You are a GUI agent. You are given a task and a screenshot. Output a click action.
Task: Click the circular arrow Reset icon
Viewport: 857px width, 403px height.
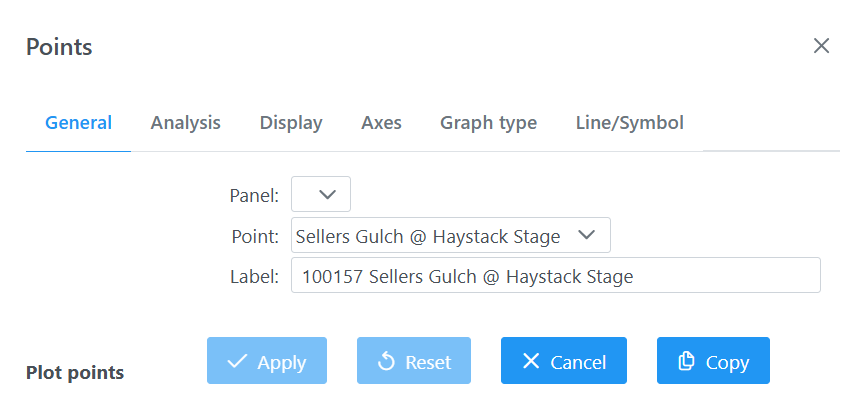[386, 361]
